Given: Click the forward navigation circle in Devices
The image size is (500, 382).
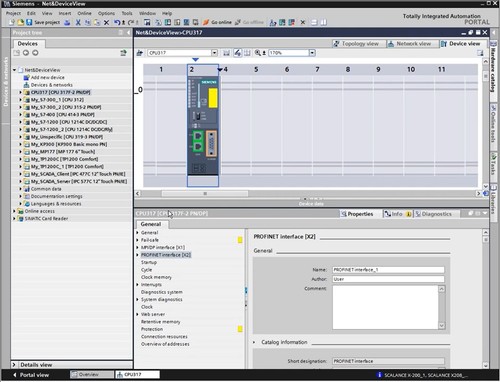Looking at the screenshot, I should coord(35,53).
